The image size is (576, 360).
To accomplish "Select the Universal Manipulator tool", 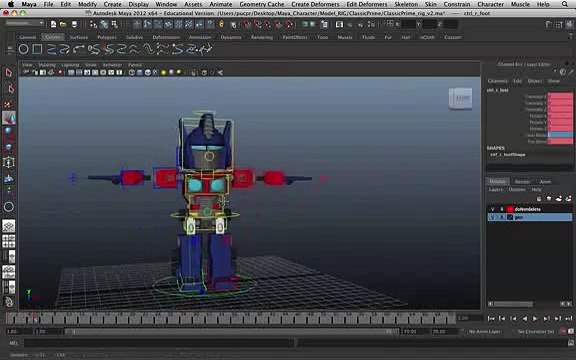I will tap(9, 162).
